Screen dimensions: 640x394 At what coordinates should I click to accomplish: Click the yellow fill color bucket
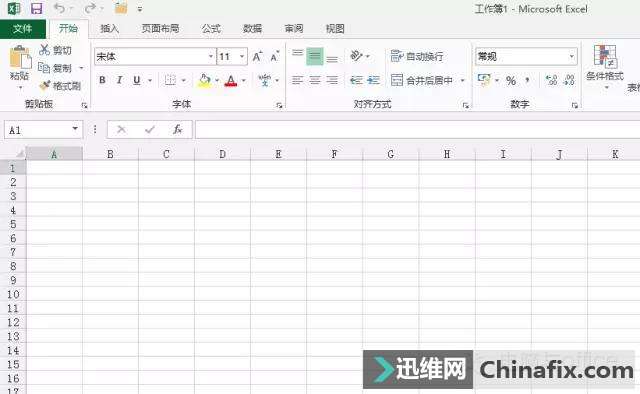point(204,80)
